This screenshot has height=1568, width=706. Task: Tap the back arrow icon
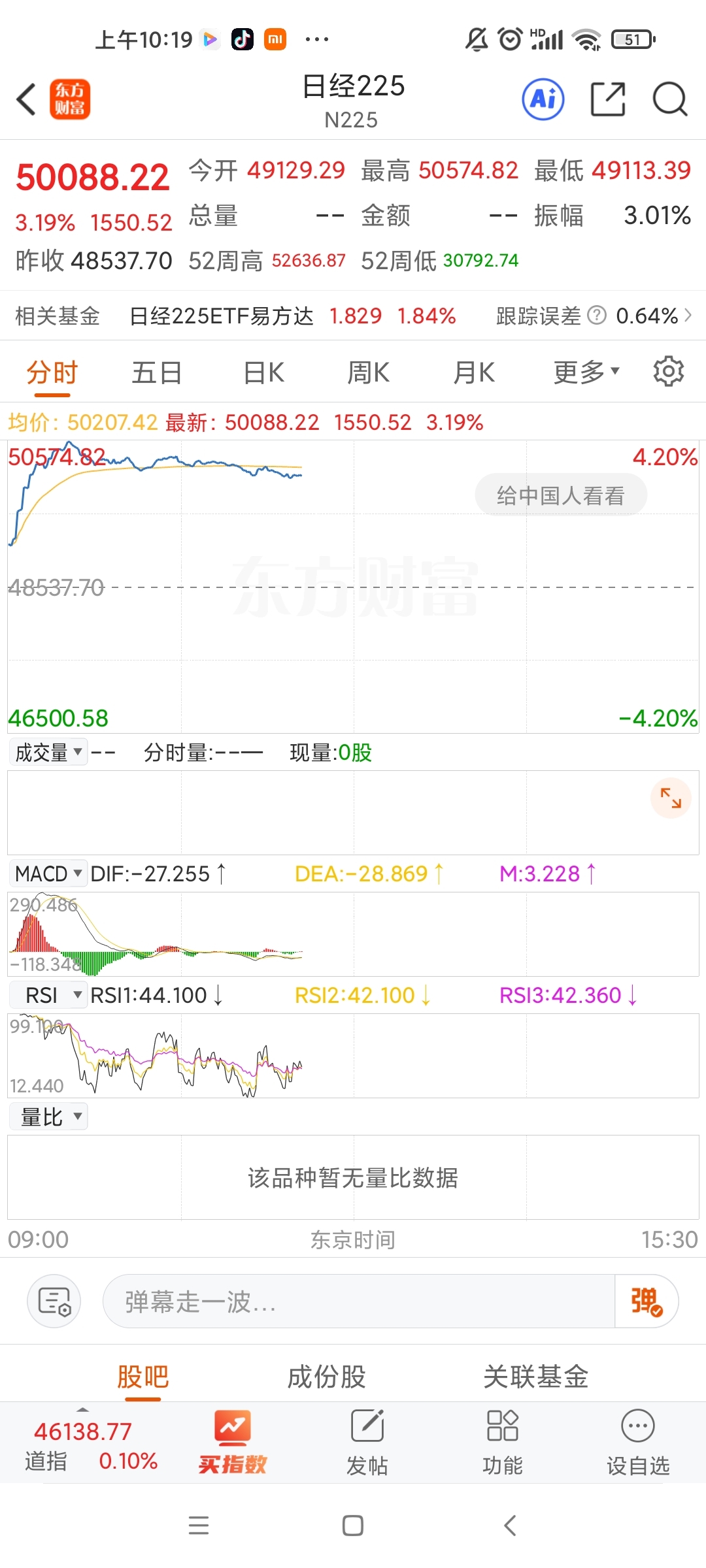tap(26, 100)
